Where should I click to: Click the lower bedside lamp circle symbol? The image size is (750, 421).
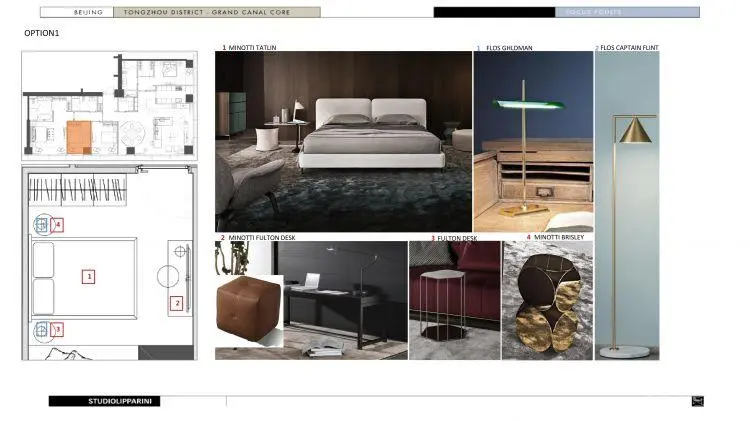pyautogui.click(x=42, y=328)
